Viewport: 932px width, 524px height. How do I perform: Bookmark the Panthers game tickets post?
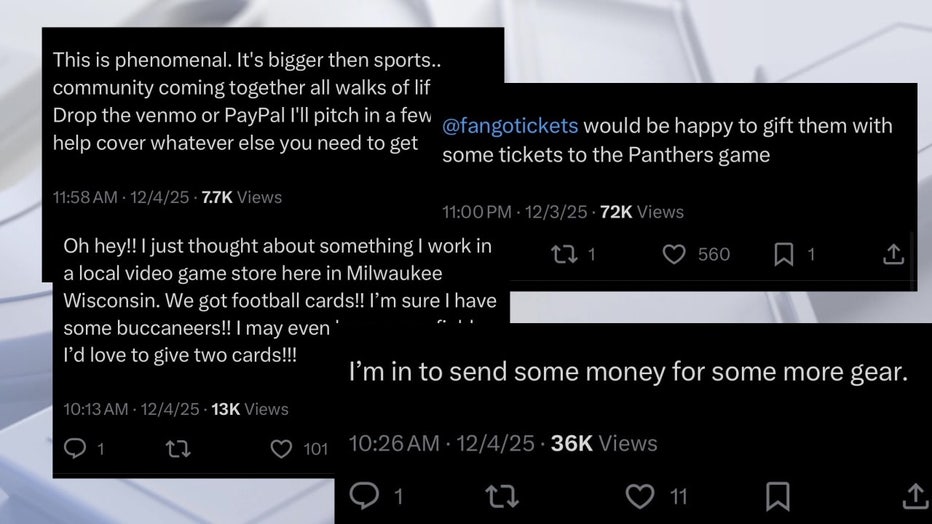[783, 255]
